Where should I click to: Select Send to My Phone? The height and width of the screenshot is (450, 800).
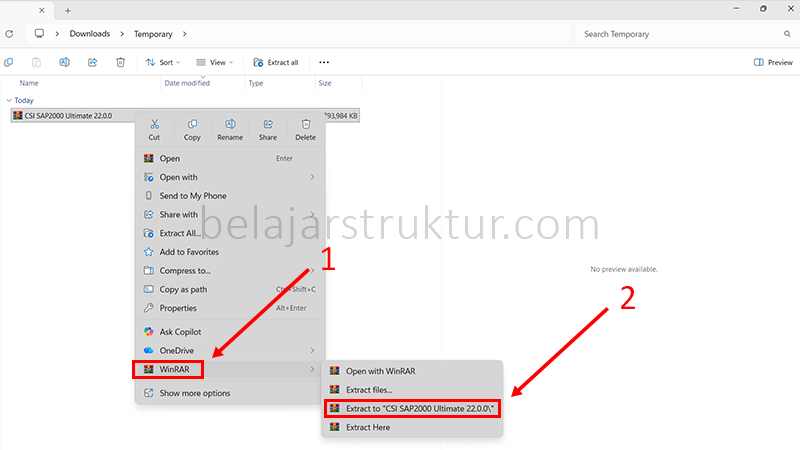click(x=230, y=196)
